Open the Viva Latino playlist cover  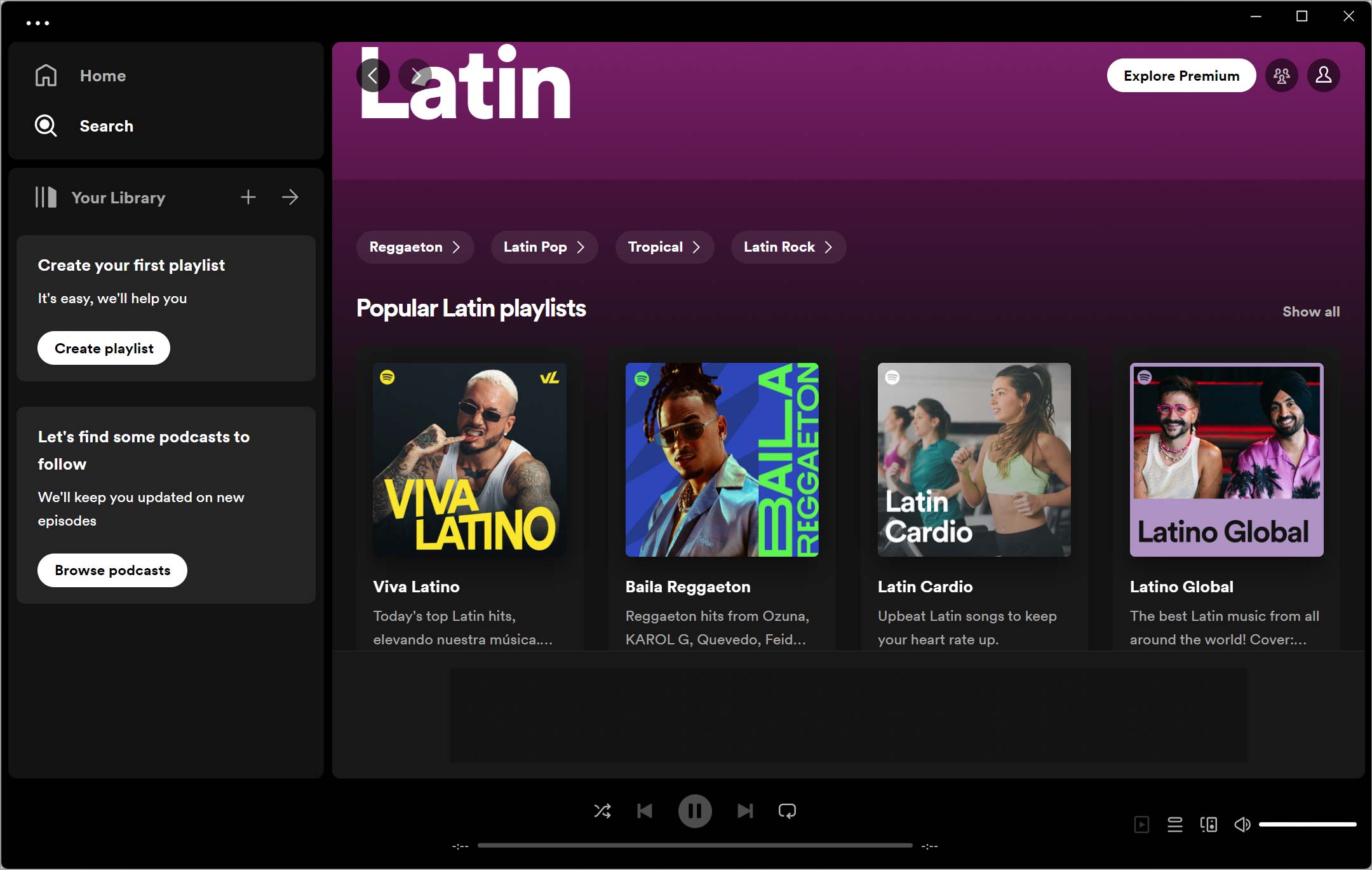pos(469,460)
